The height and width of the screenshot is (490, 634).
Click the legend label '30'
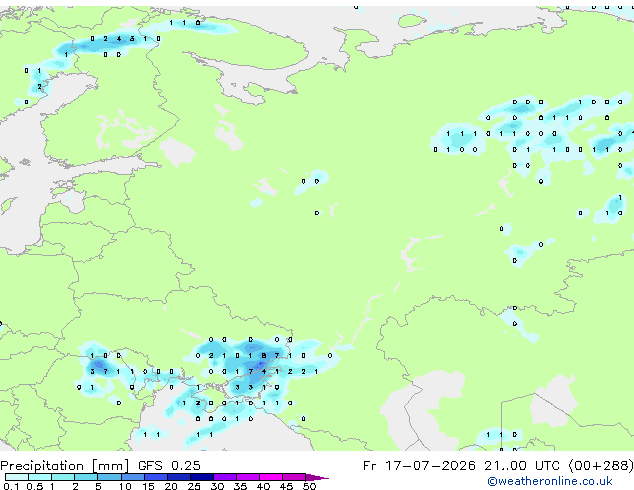point(217,486)
